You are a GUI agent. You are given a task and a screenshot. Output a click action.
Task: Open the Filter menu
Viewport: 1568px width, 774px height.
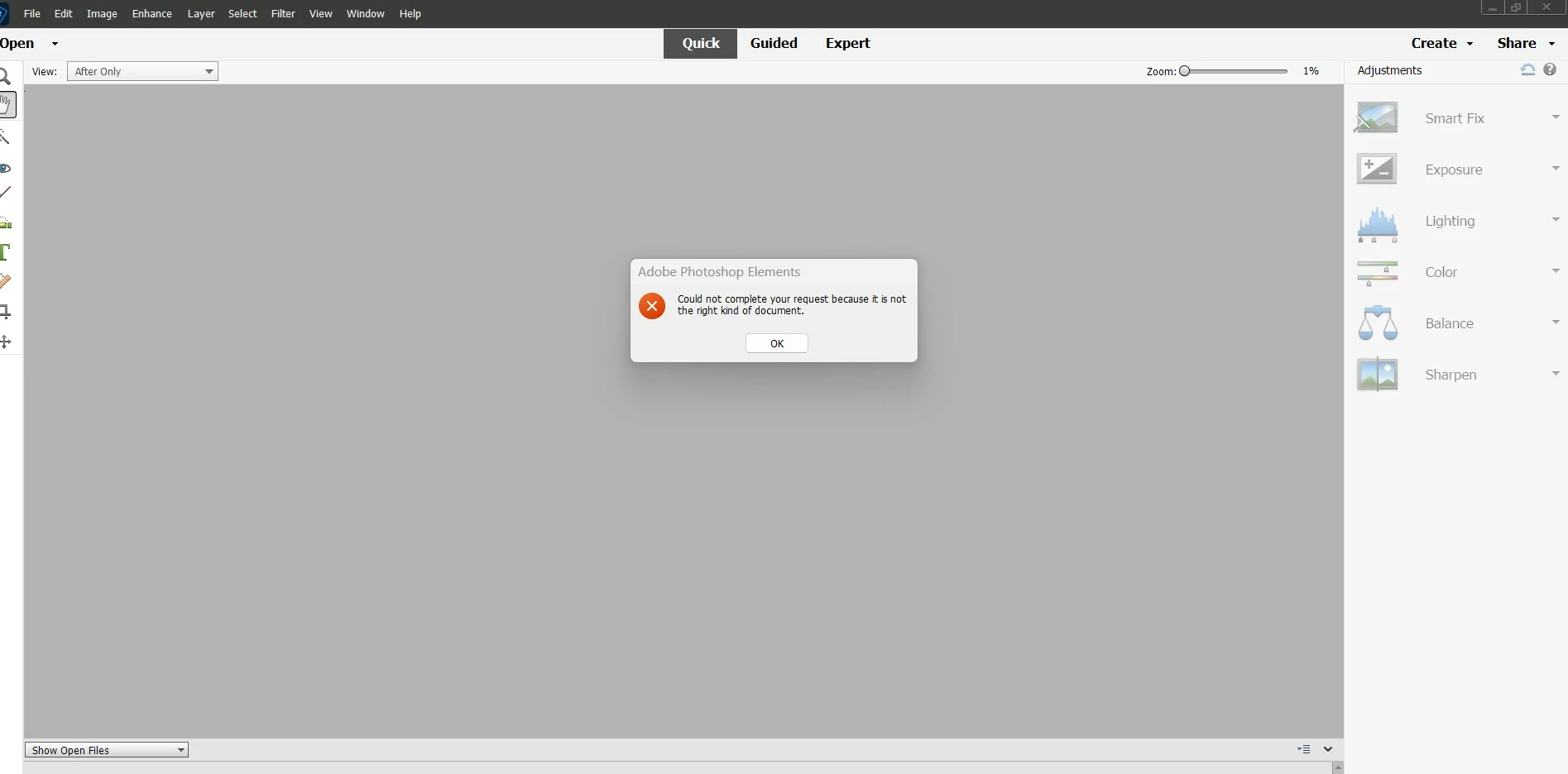pos(283,14)
